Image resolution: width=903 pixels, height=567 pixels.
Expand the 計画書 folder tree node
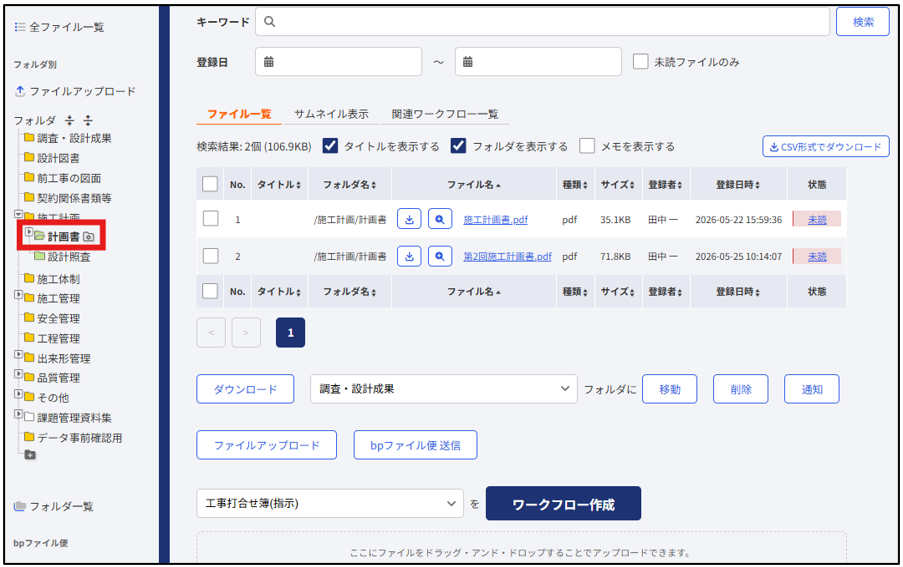point(29,232)
